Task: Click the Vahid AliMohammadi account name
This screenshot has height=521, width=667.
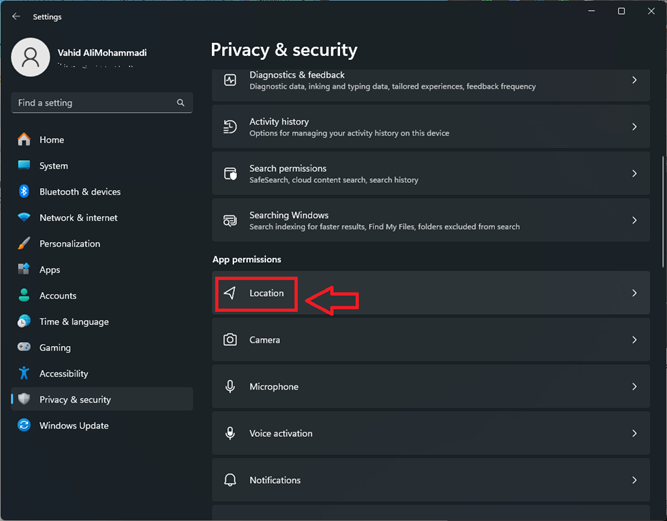Action: pyautogui.click(x=102, y=53)
